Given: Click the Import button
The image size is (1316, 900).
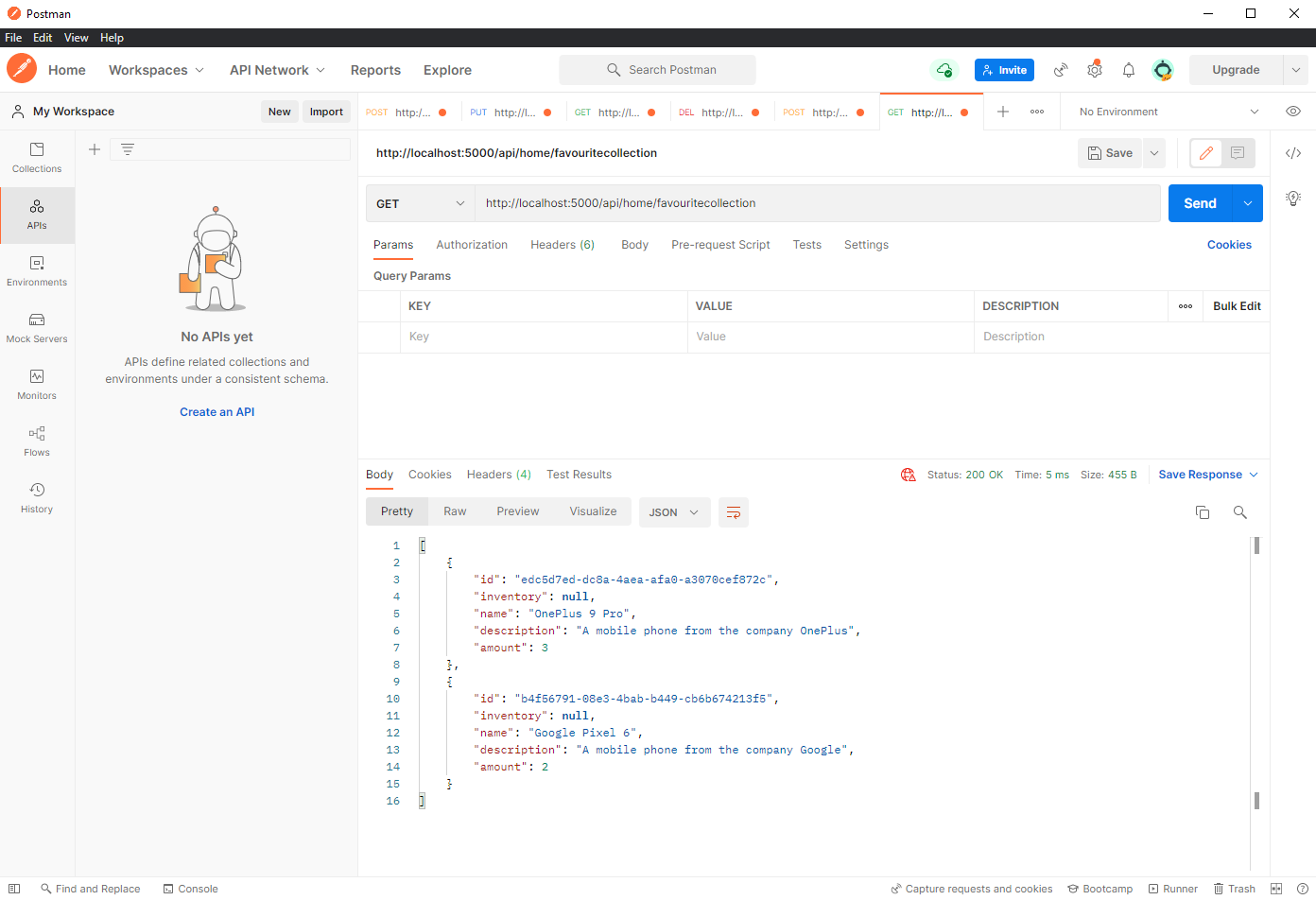Looking at the screenshot, I should pos(326,112).
